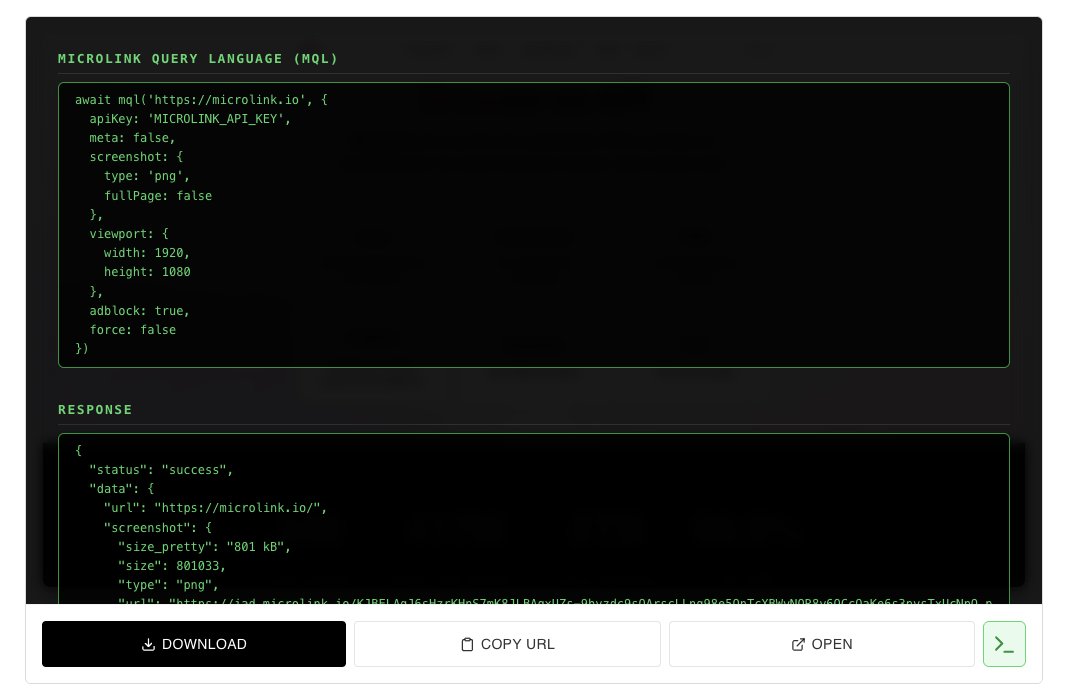Select the Microlink Query Language (MQL) heading
Screen dimensions: 1070x700
coord(198,59)
